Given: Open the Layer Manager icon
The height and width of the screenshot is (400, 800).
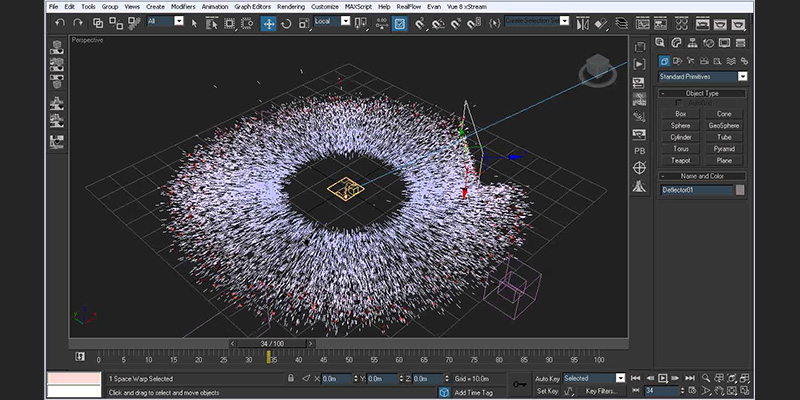Looking at the screenshot, I should click(621, 23).
